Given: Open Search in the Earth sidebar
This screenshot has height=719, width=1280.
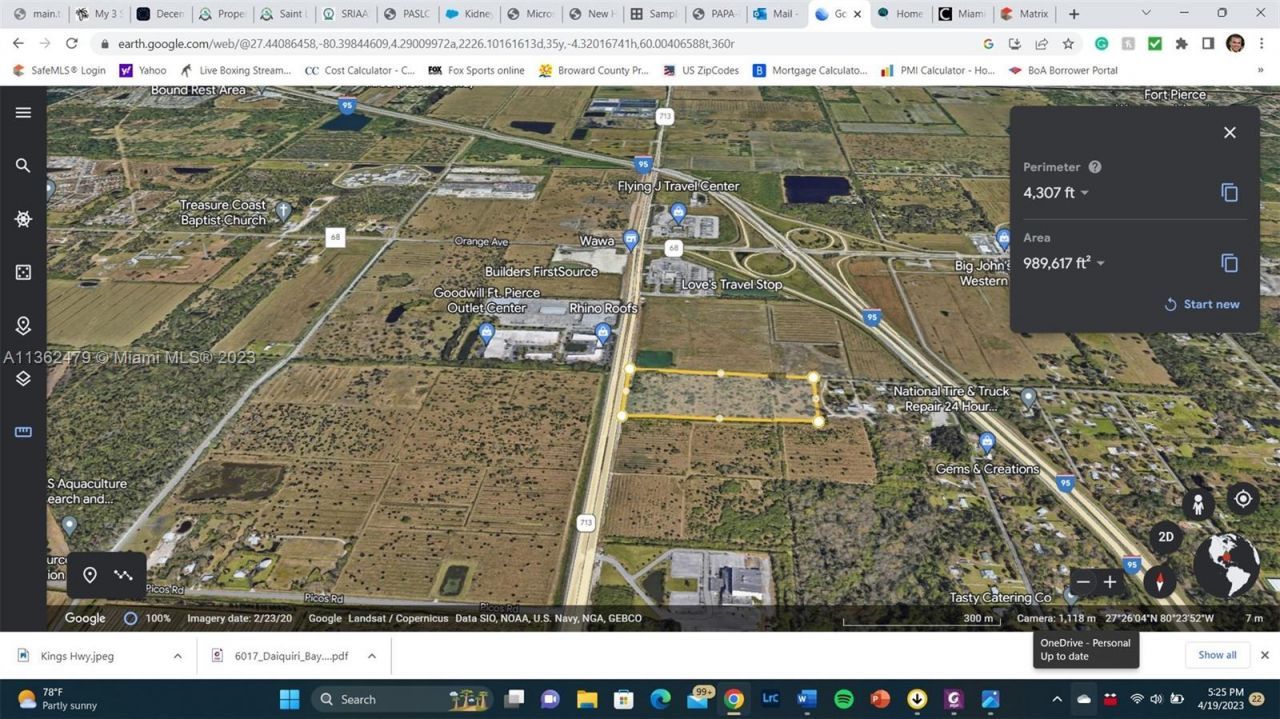Looking at the screenshot, I should pyautogui.click(x=23, y=165).
